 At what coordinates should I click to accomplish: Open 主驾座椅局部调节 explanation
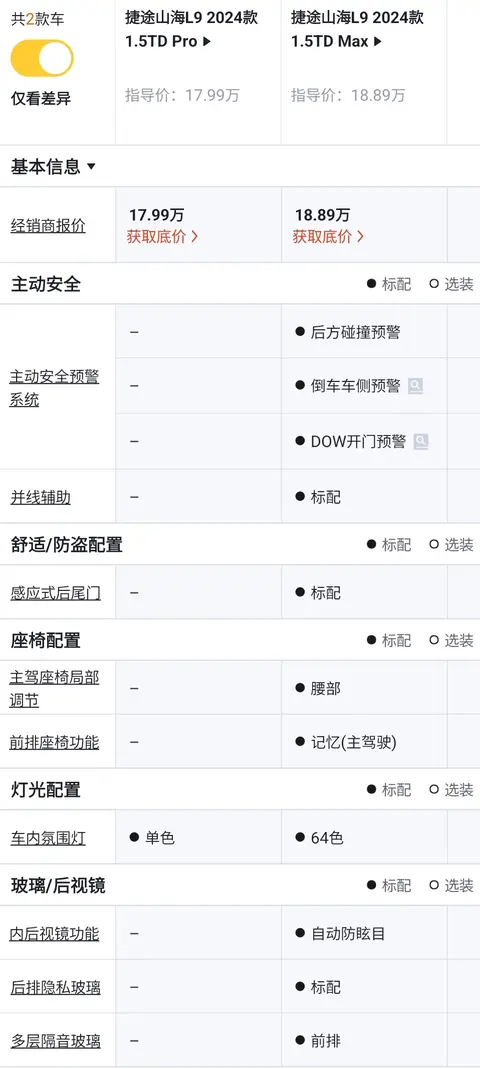(x=54, y=689)
